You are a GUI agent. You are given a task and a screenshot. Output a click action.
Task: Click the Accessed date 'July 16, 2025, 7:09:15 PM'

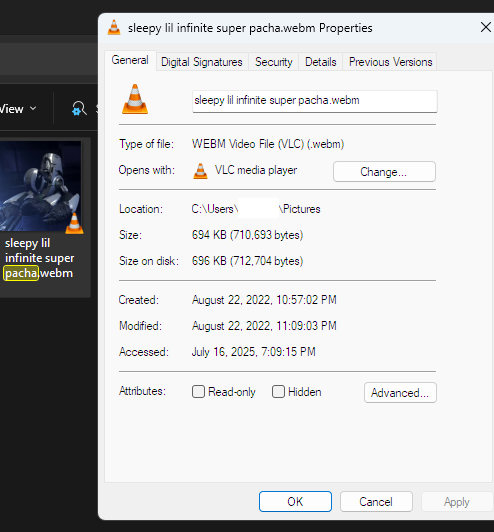(x=253, y=352)
